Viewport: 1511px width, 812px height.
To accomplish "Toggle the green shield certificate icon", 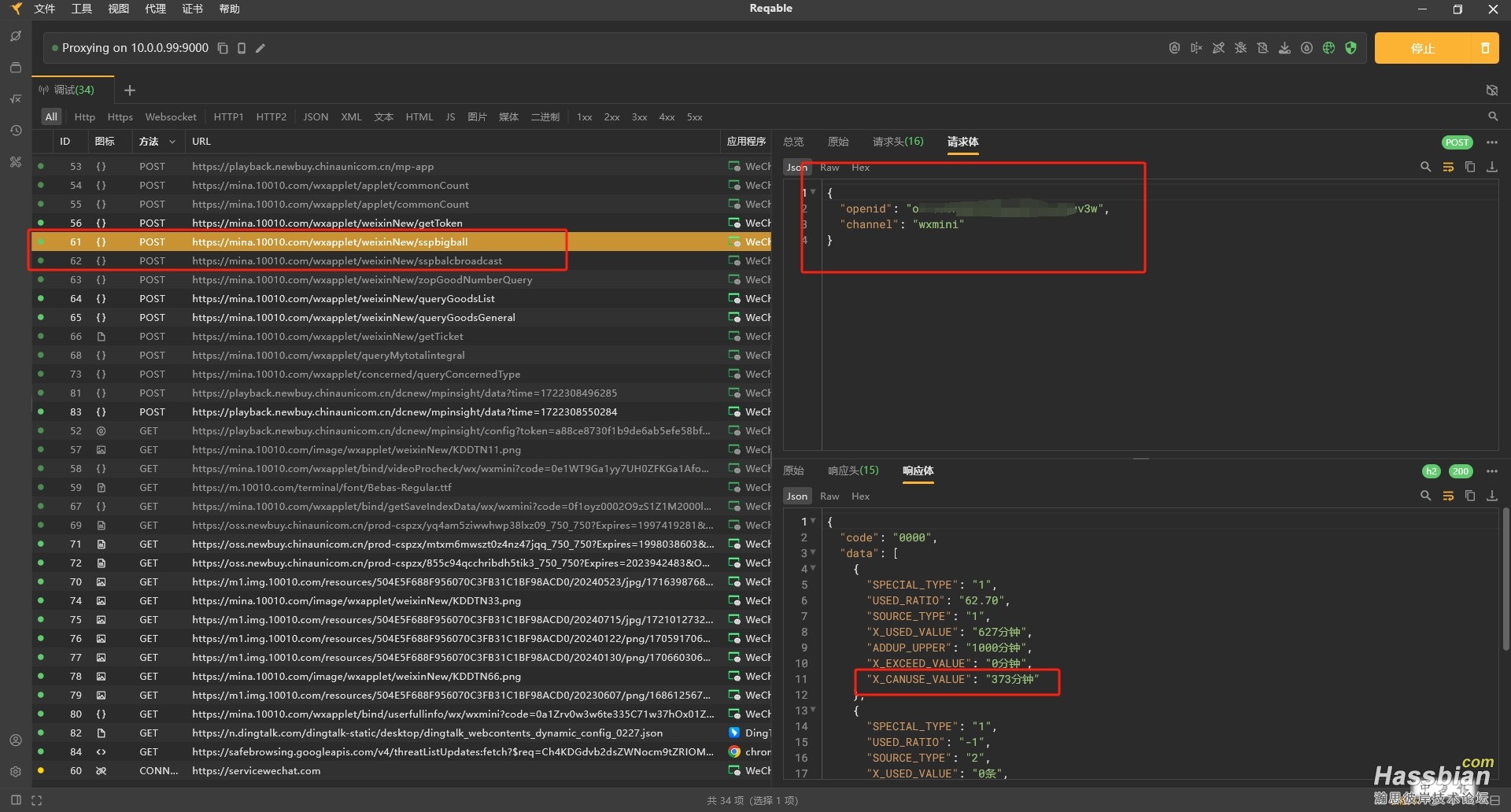I will tap(1350, 48).
